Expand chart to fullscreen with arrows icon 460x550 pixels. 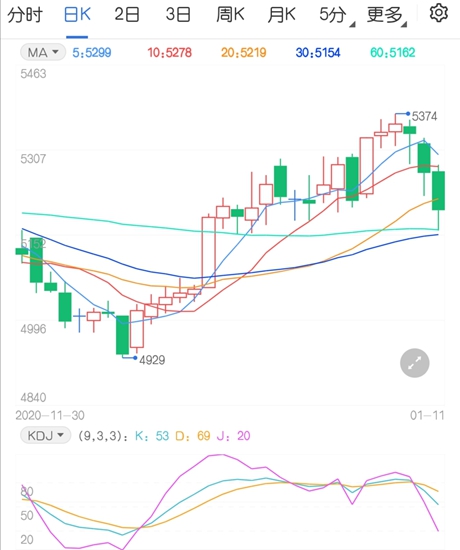click(415, 363)
